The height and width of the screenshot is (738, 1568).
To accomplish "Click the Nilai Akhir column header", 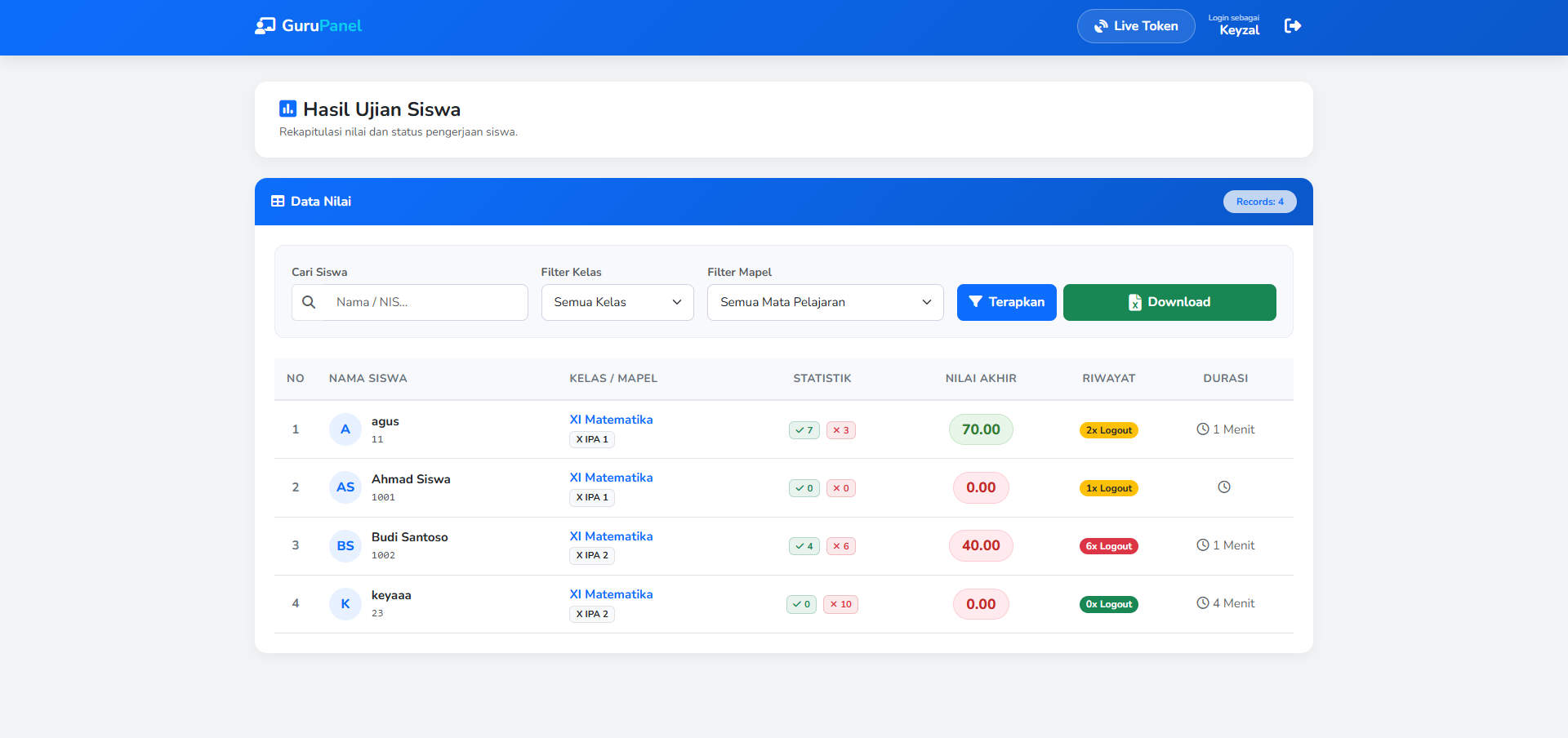I will pyautogui.click(x=980, y=378).
